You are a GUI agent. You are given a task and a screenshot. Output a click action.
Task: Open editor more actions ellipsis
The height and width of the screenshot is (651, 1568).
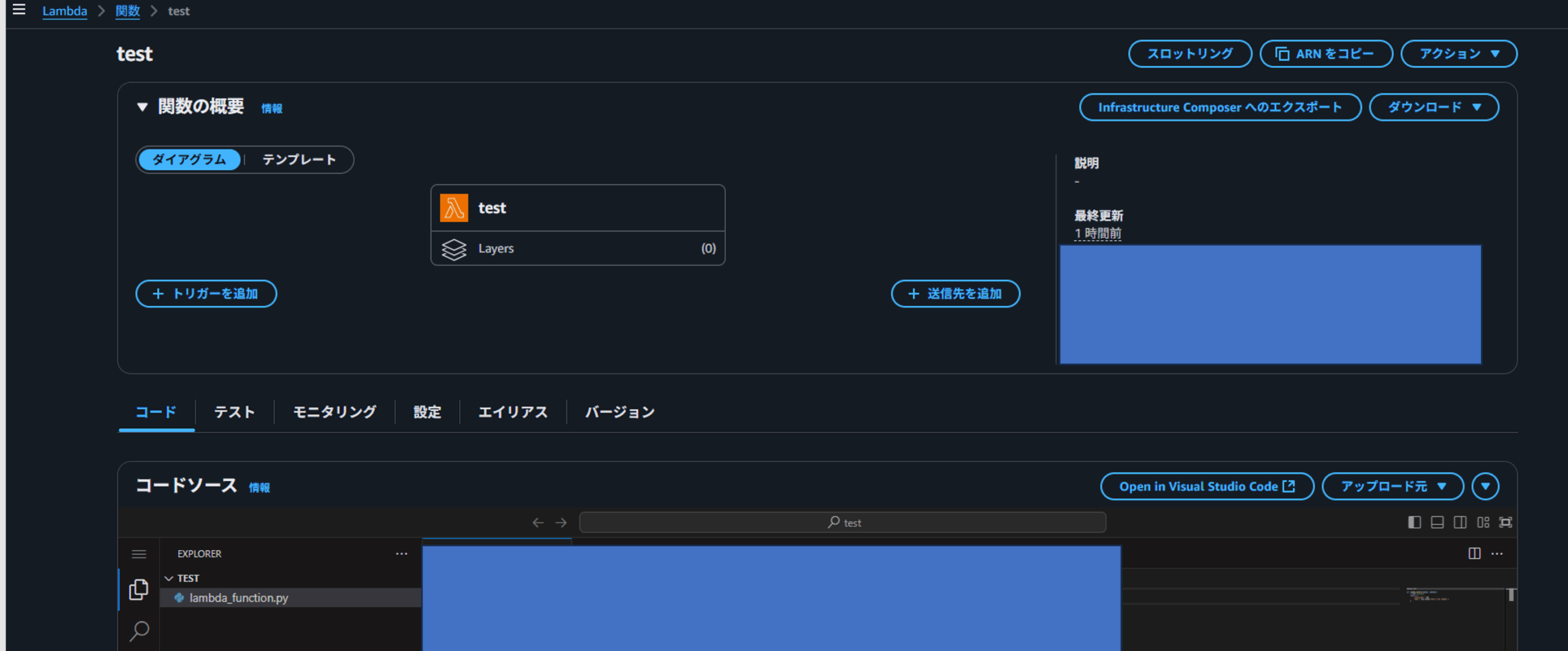tap(1497, 554)
